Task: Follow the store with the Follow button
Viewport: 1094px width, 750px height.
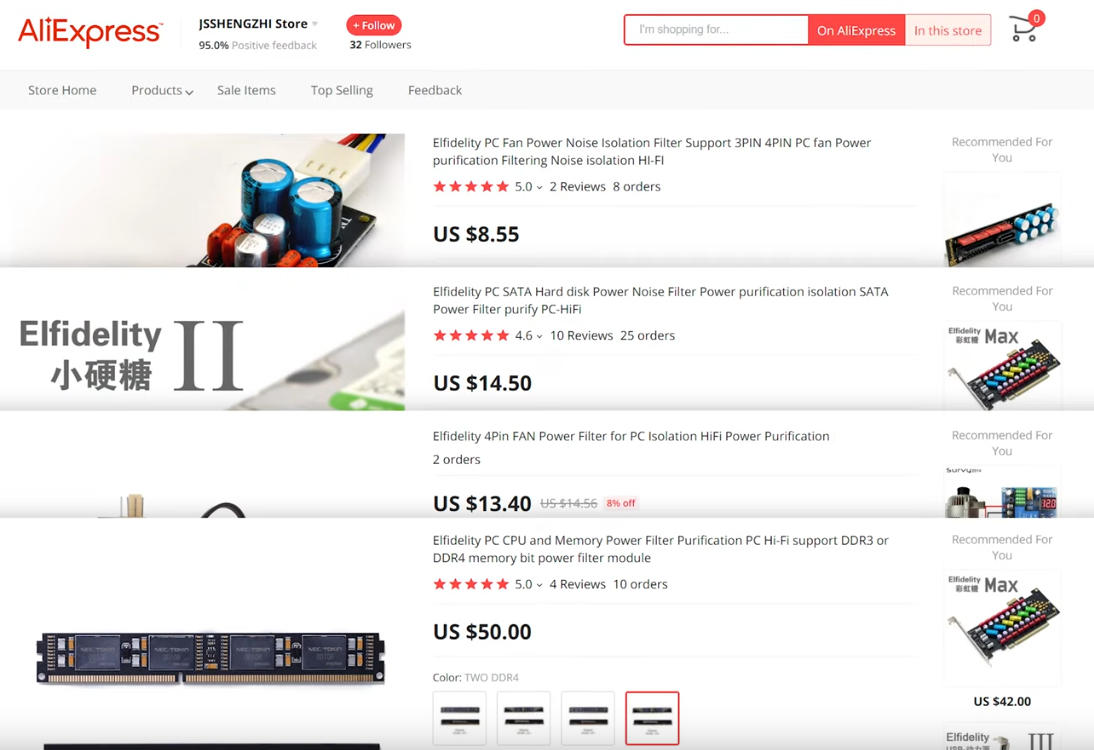Action: pyautogui.click(x=374, y=25)
